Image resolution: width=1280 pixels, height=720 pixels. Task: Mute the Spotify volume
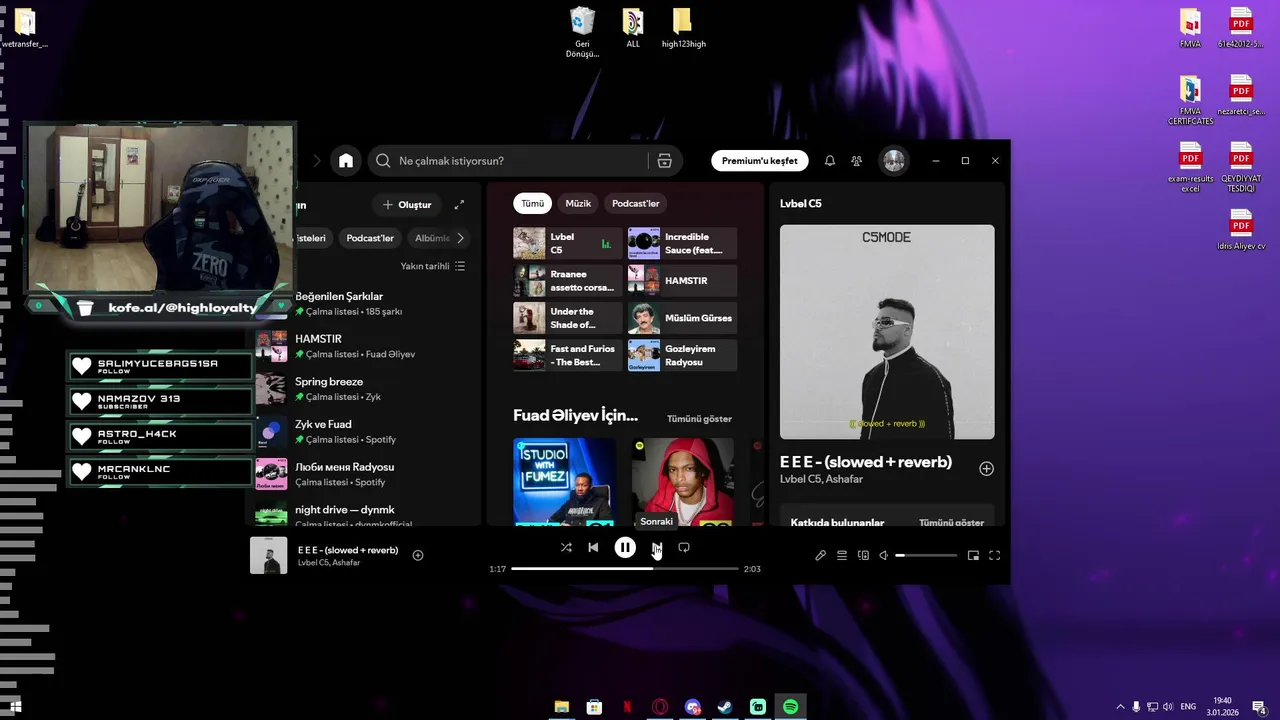884,555
